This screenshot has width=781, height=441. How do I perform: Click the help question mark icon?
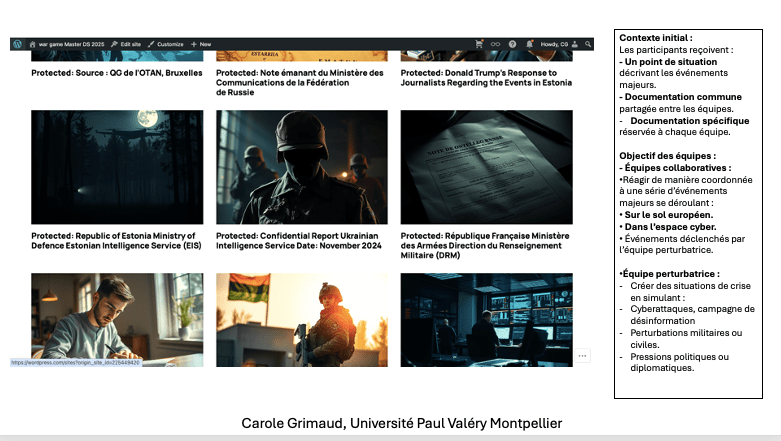click(512, 44)
